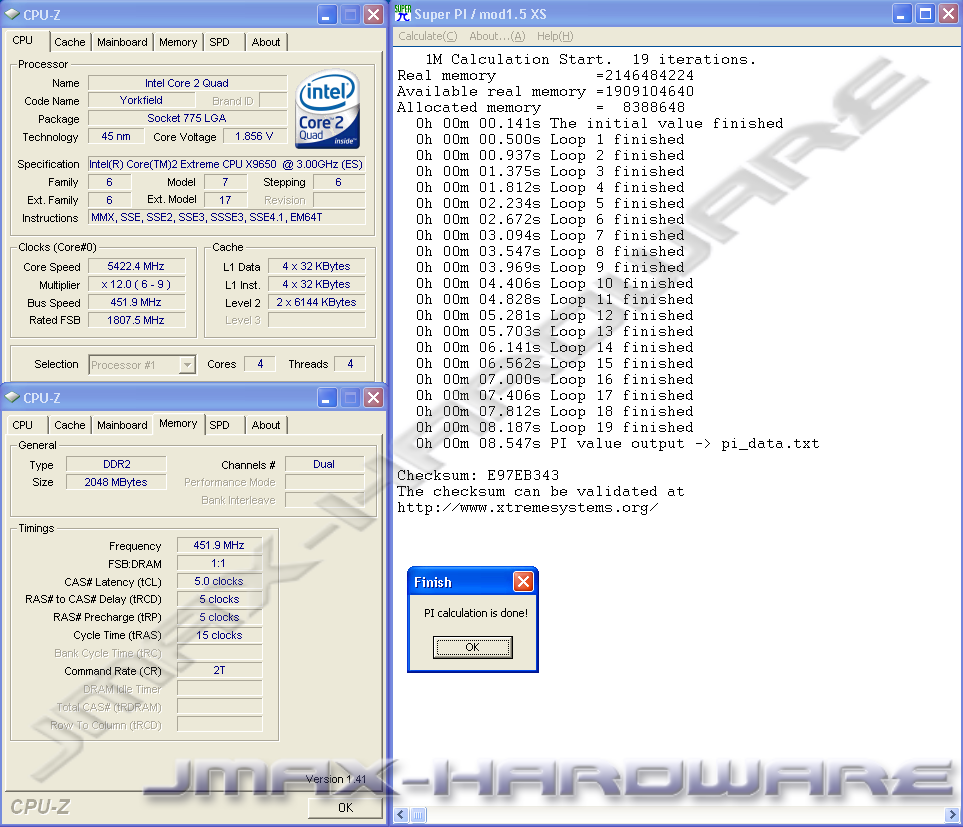Click the Rated FSB value 1807.5 MHz
This screenshot has width=963, height=827.
pyautogui.click(x=136, y=320)
